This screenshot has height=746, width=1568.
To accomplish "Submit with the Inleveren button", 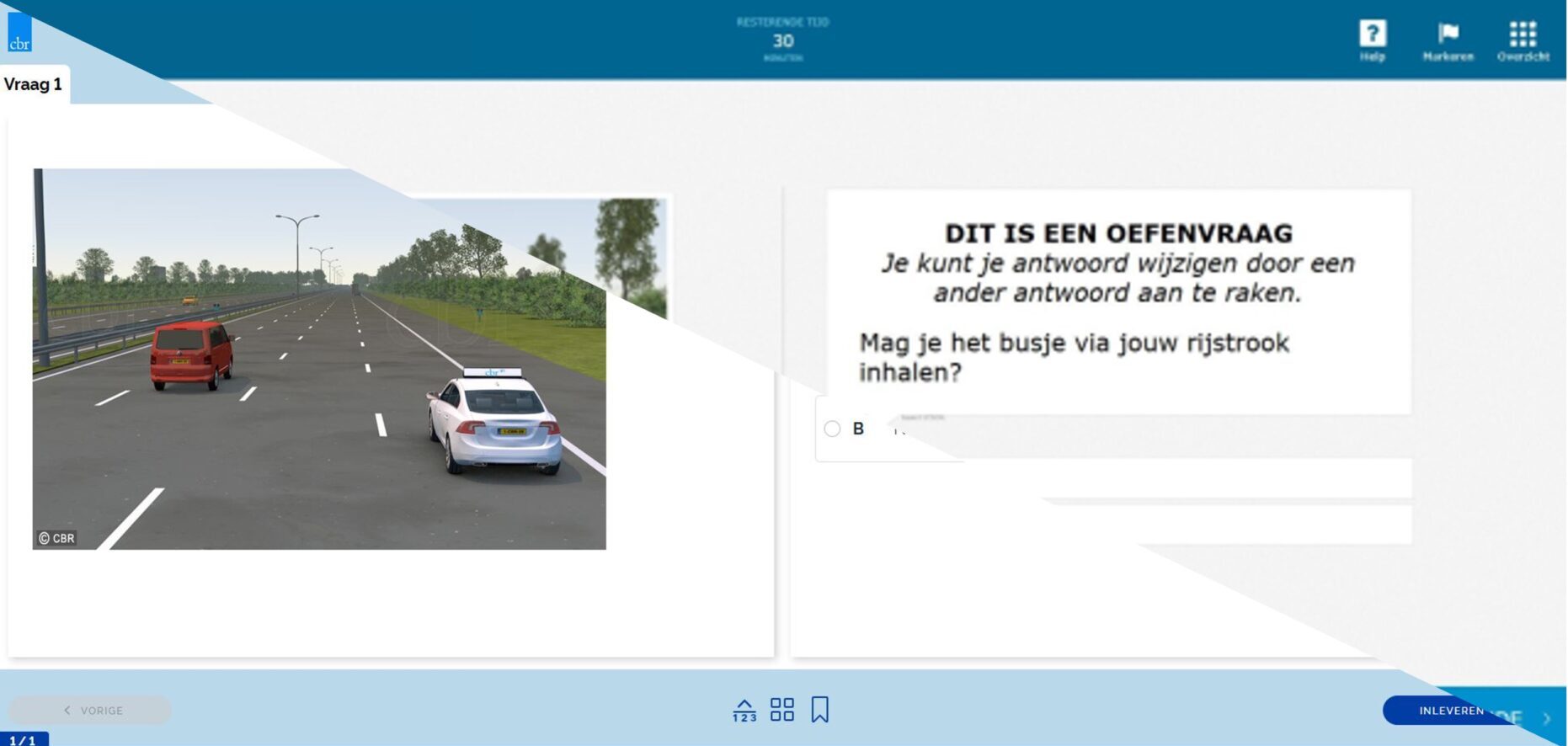I will coord(1451,711).
